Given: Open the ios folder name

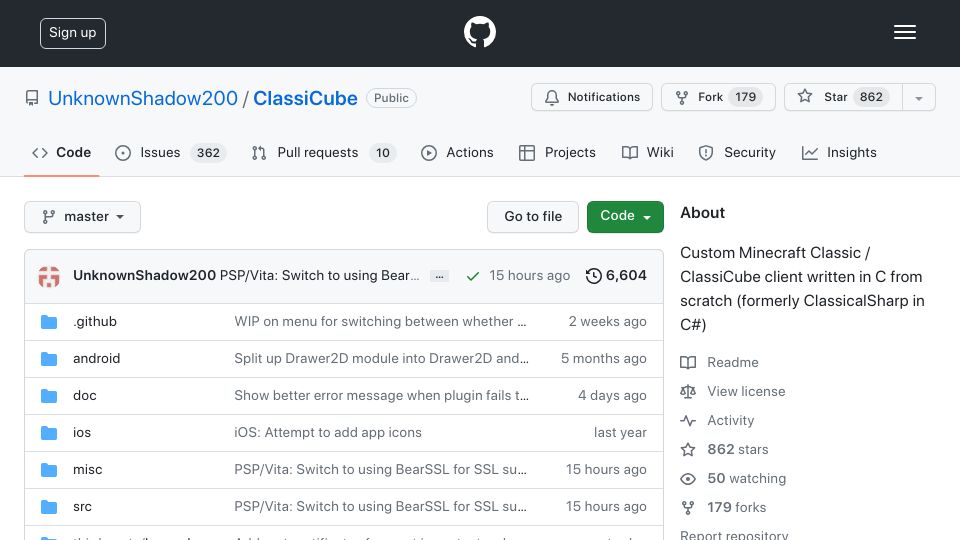Looking at the screenshot, I should [82, 432].
